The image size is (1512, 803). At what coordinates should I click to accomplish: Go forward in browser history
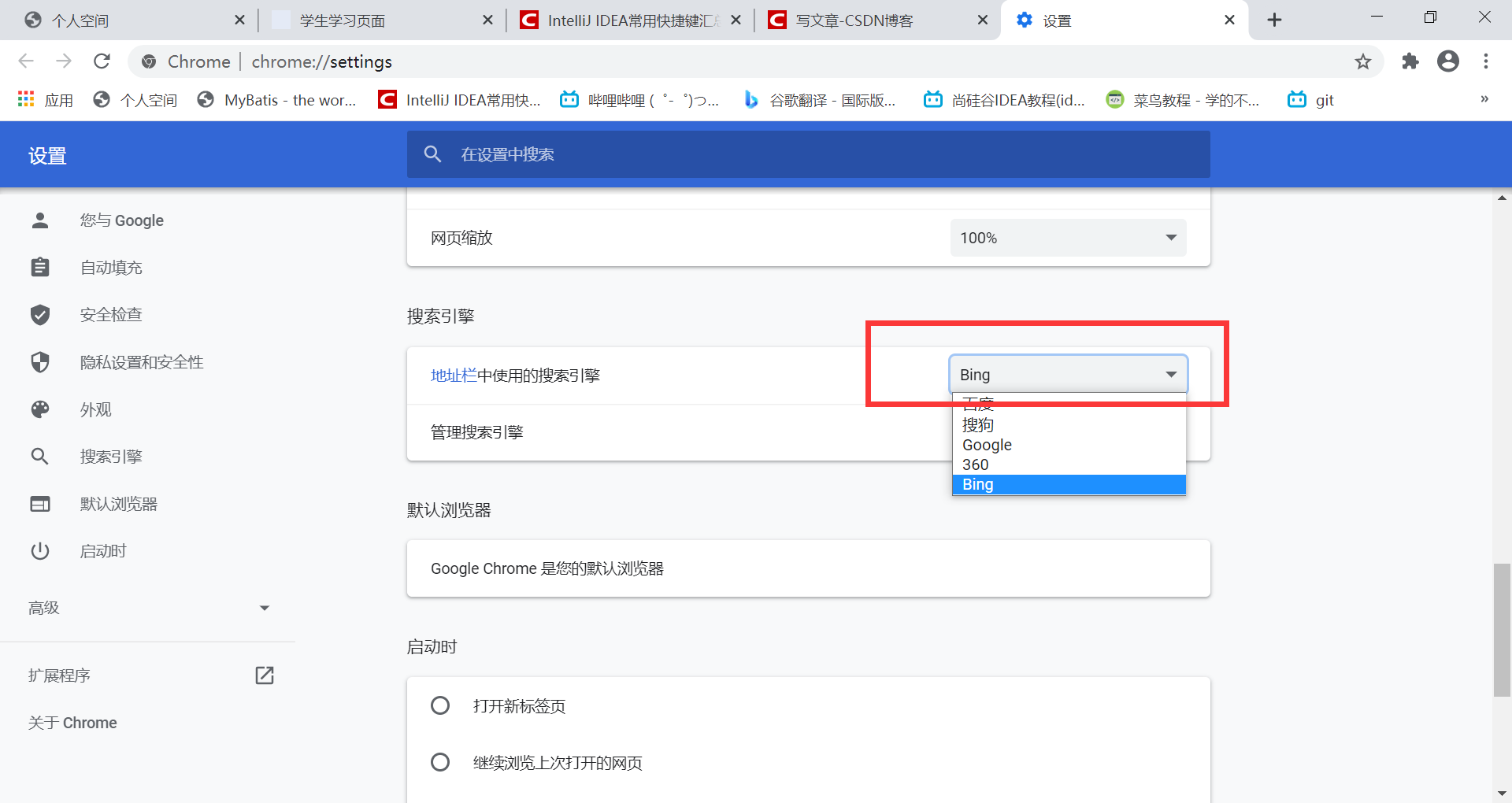click(64, 61)
